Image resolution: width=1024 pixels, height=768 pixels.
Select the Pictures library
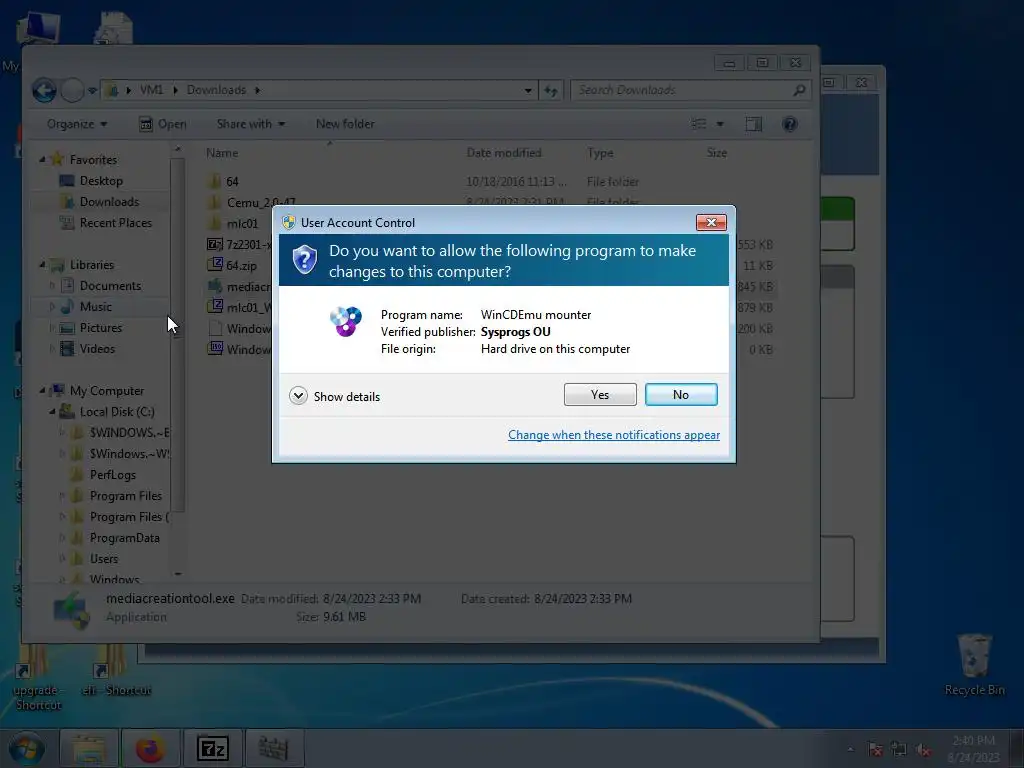101,328
